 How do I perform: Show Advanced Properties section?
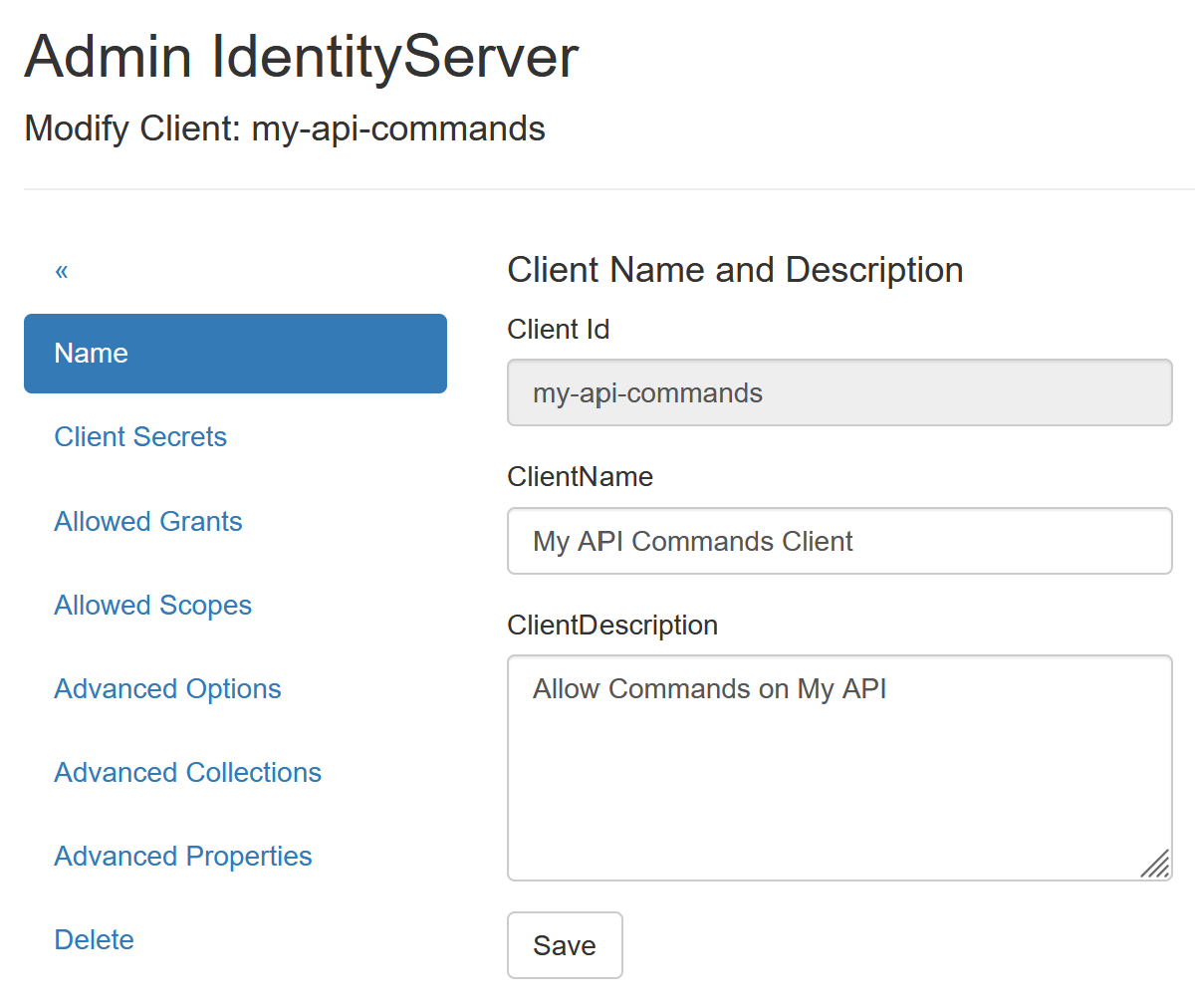(x=183, y=857)
